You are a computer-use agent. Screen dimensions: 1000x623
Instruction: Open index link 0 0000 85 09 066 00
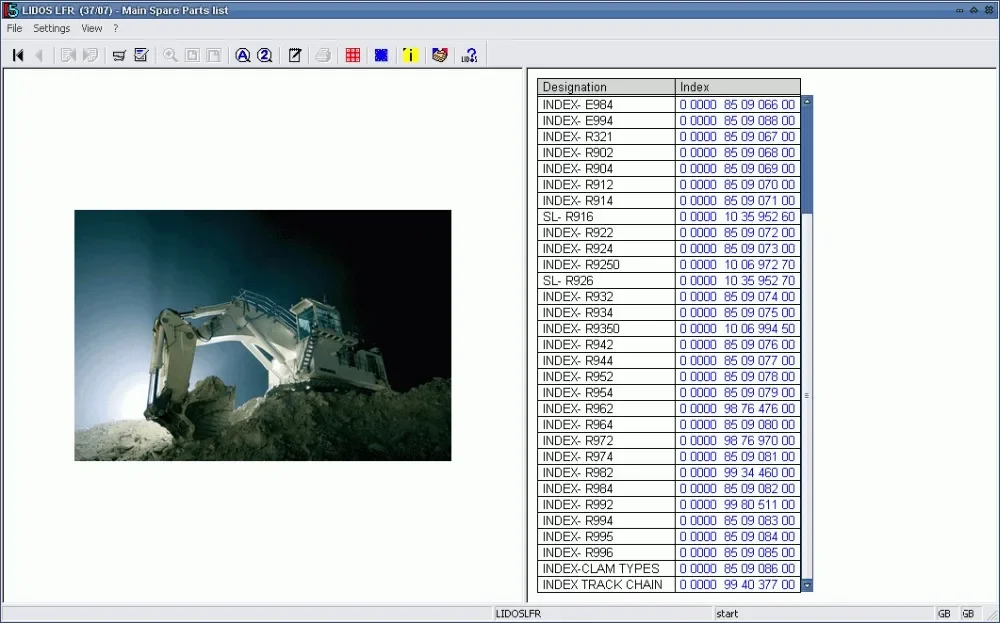[x=737, y=104]
